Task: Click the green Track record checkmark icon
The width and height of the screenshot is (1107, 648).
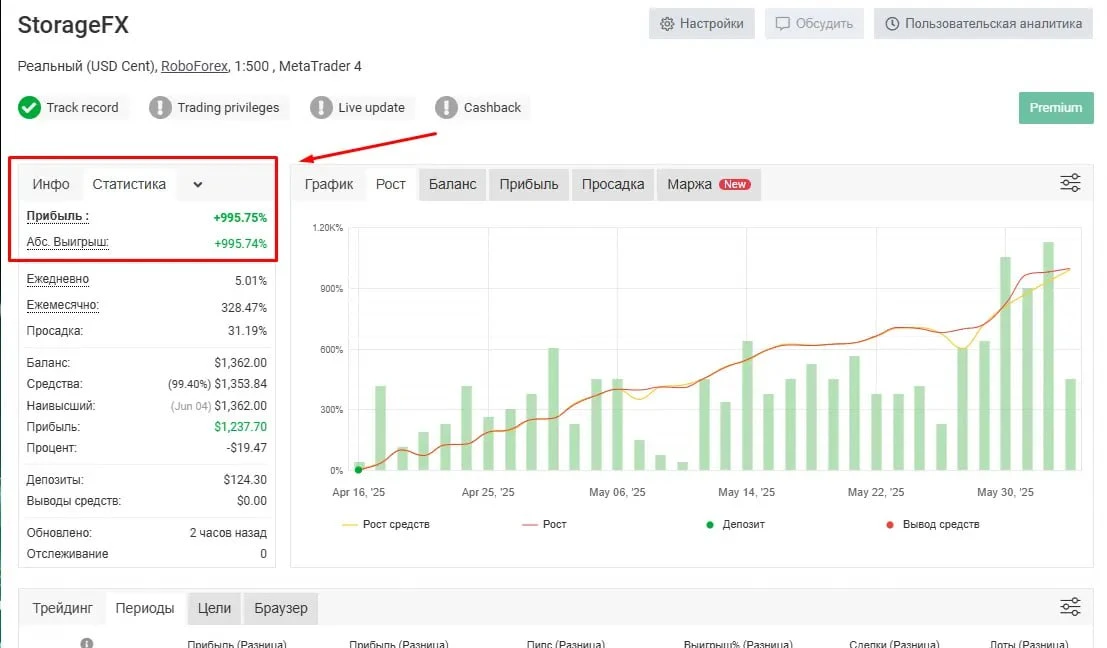Action: pos(30,108)
